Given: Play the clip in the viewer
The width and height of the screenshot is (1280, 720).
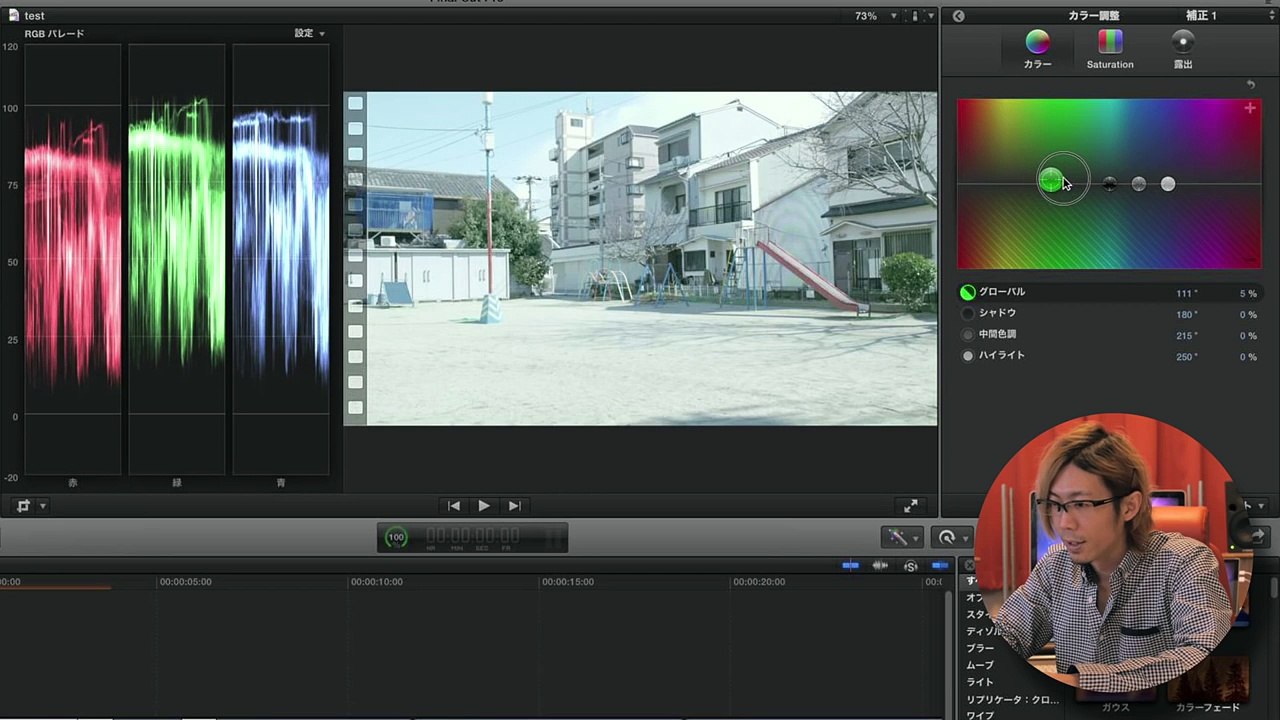Looking at the screenshot, I should click(x=484, y=506).
